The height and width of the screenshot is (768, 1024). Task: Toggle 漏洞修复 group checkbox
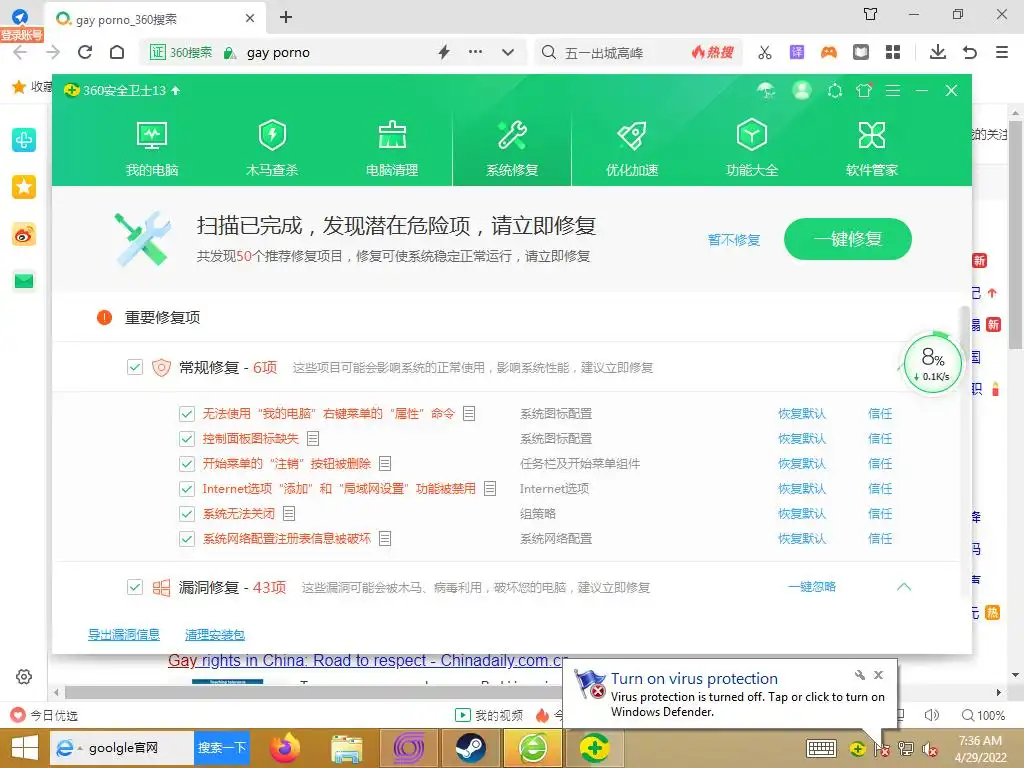point(135,587)
